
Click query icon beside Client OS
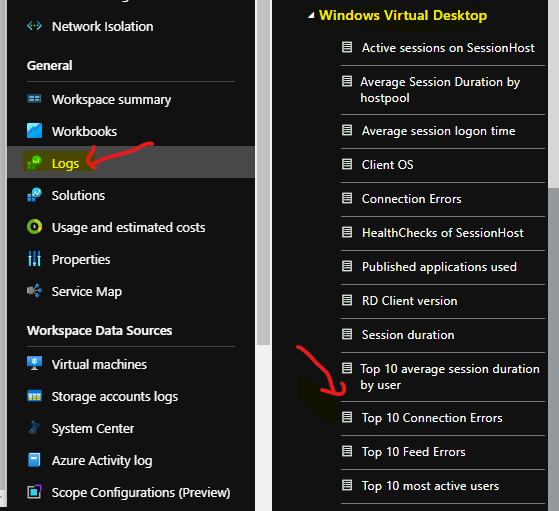(347, 164)
